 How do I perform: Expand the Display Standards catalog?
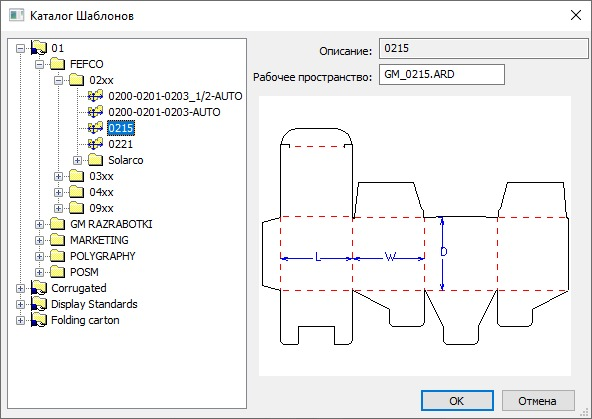click(x=20, y=304)
